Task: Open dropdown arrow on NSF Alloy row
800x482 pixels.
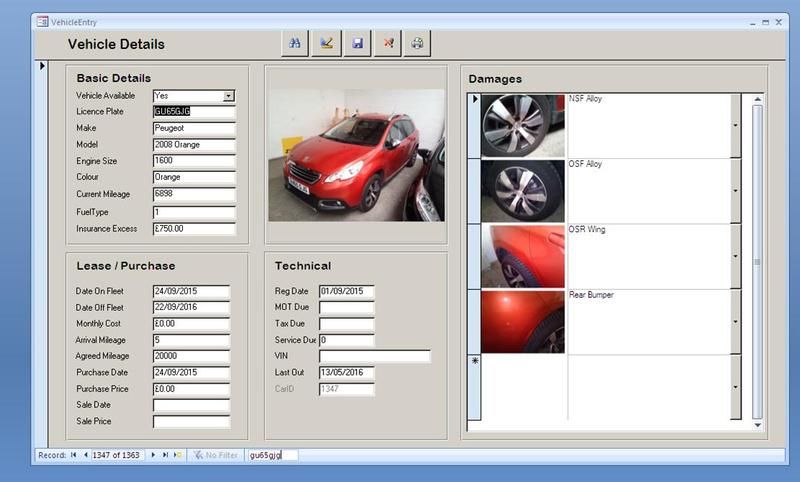Action: point(735,125)
